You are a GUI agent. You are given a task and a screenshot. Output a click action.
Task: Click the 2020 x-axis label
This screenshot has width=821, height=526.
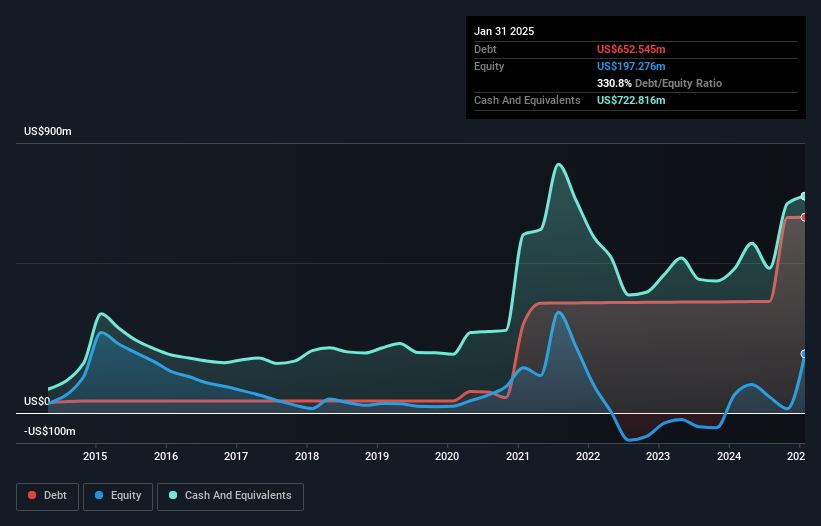tap(447, 456)
